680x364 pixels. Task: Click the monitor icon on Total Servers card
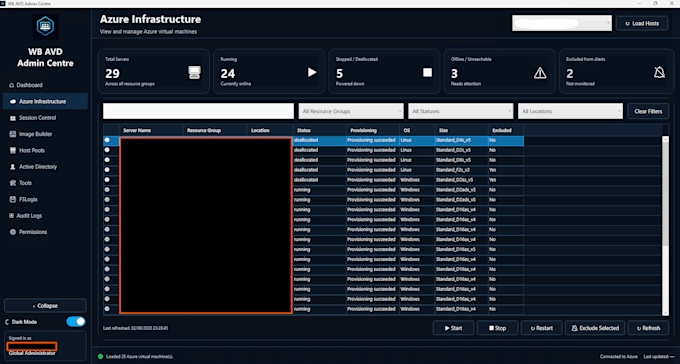194,72
